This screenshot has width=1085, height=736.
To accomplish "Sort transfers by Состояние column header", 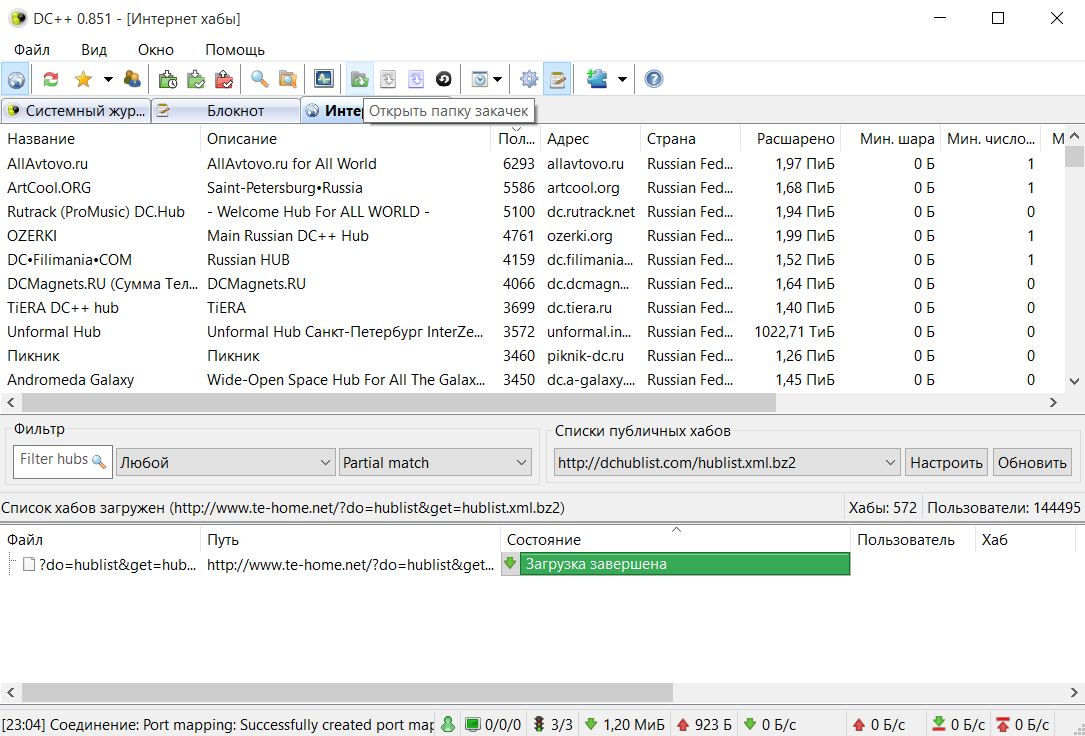I will pyautogui.click(x=675, y=540).
